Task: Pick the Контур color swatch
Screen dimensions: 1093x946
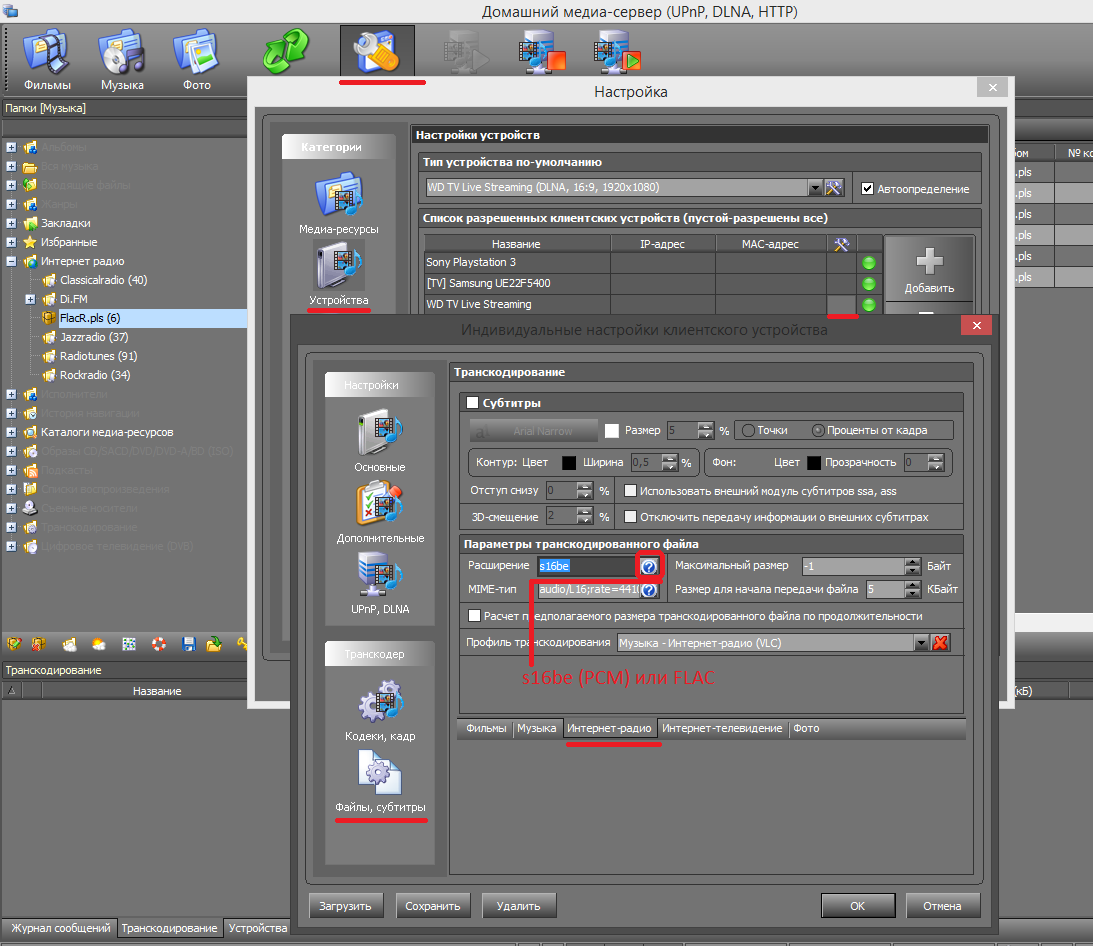Action: tap(568, 463)
